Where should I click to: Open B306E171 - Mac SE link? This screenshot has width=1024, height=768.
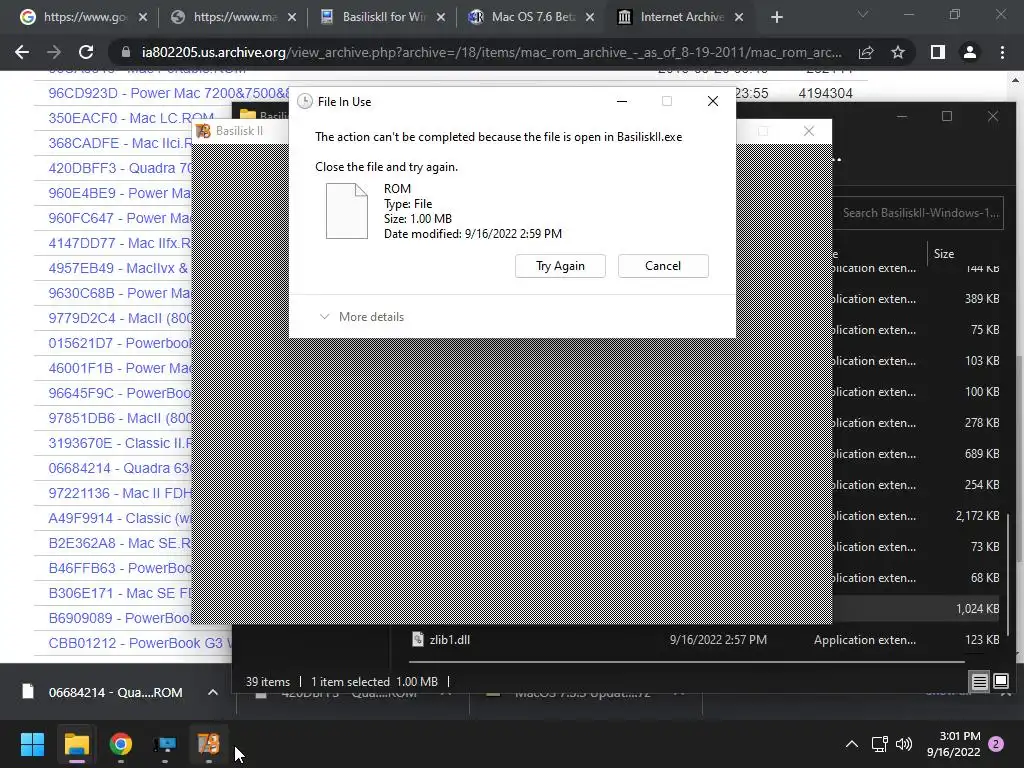click(x=120, y=593)
